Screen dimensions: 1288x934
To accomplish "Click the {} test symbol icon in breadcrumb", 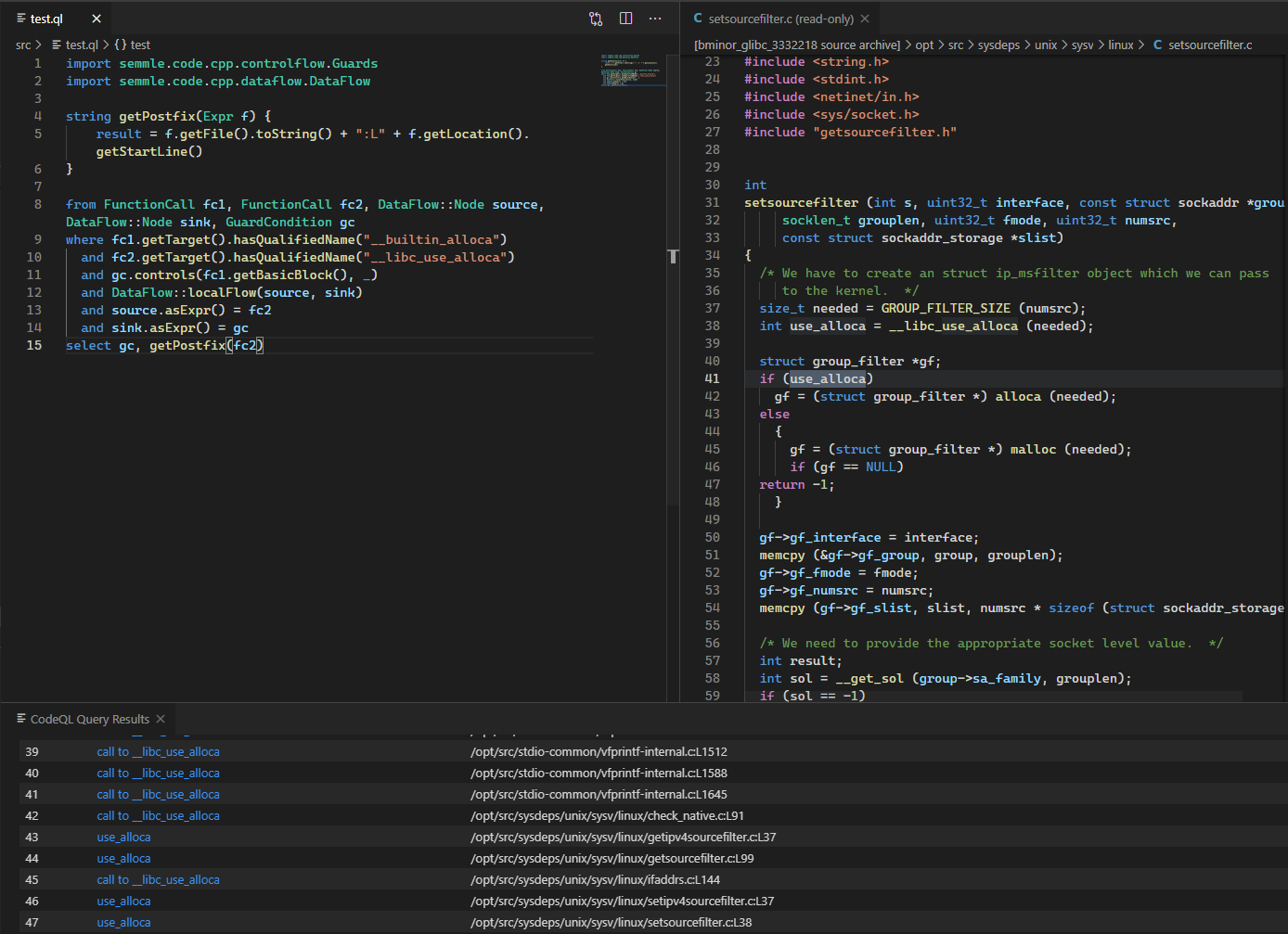I will click(x=121, y=44).
